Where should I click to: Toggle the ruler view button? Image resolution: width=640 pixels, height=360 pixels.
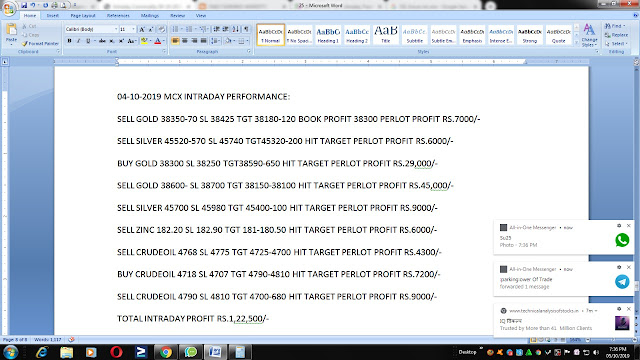point(636,62)
